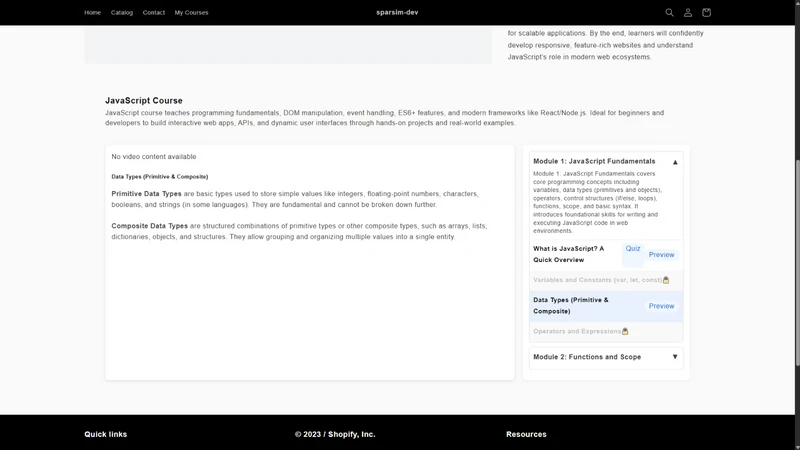This screenshot has height=450, width=800.
Task: Click the Quick links footer heading
Action: pyautogui.click(x=106, y=434)
